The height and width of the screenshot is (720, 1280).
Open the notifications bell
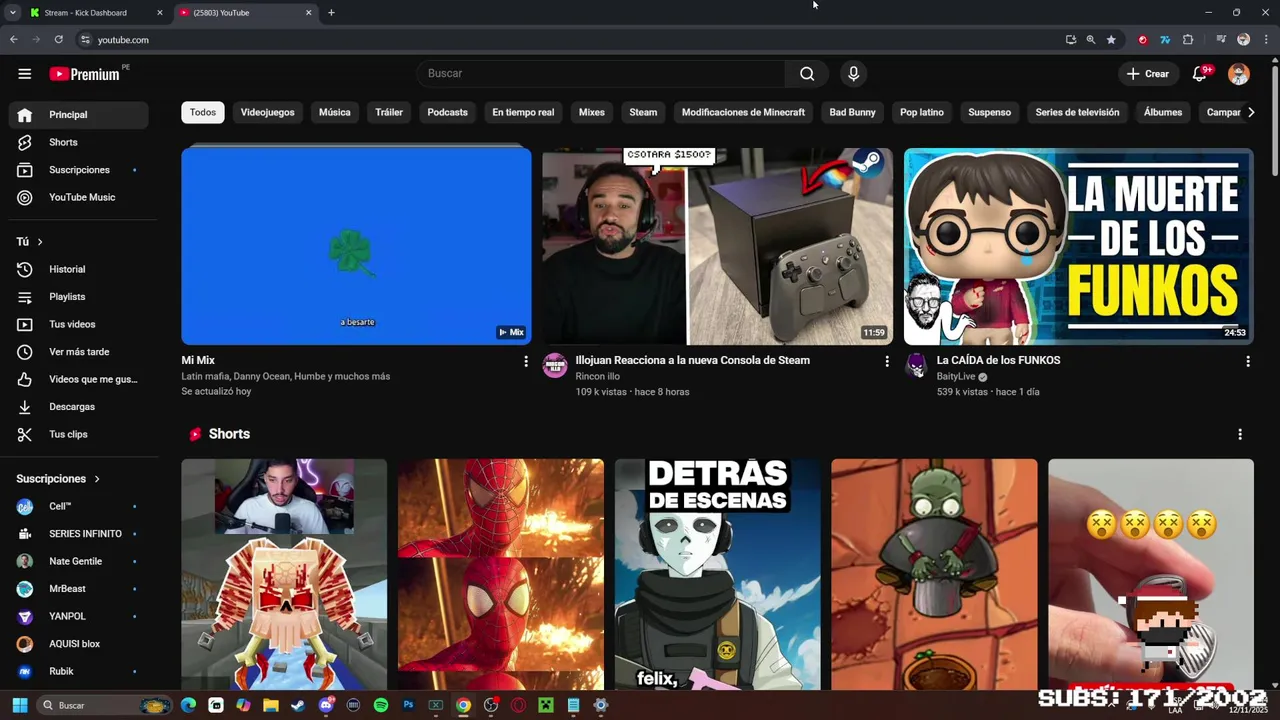[1200, 74]
